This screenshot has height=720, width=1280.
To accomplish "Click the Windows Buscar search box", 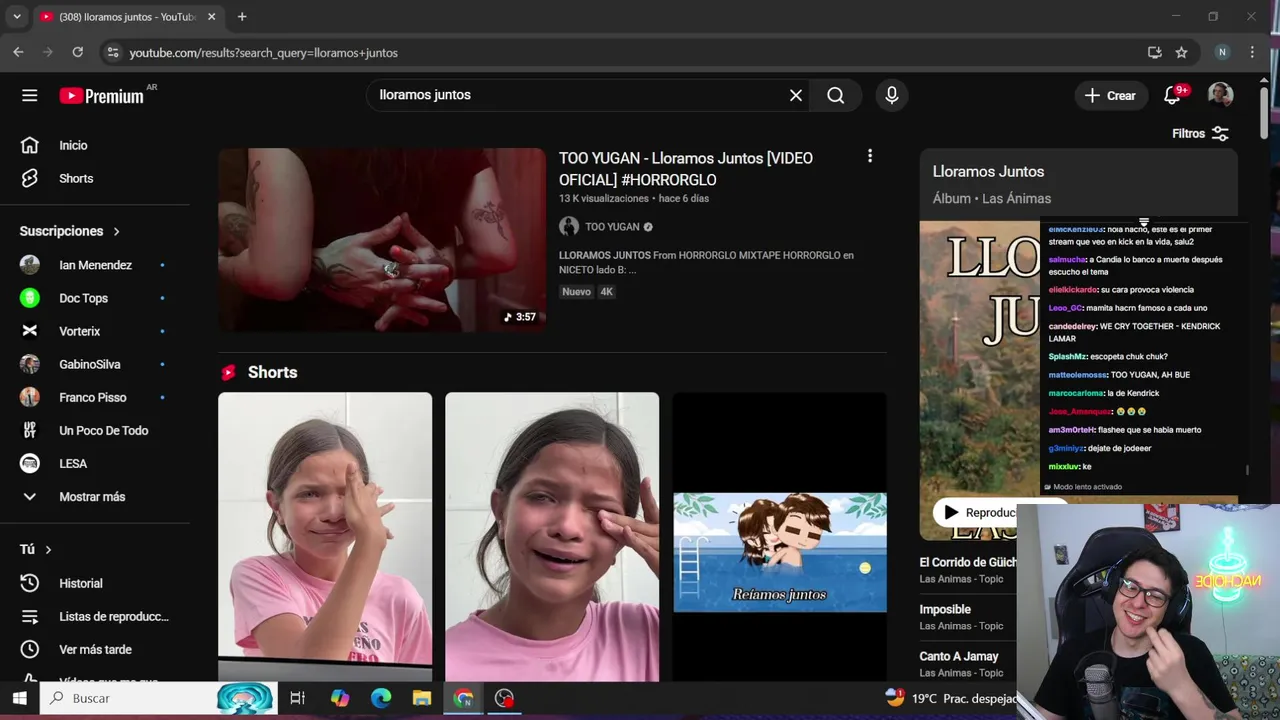I will tap(158, 698).
